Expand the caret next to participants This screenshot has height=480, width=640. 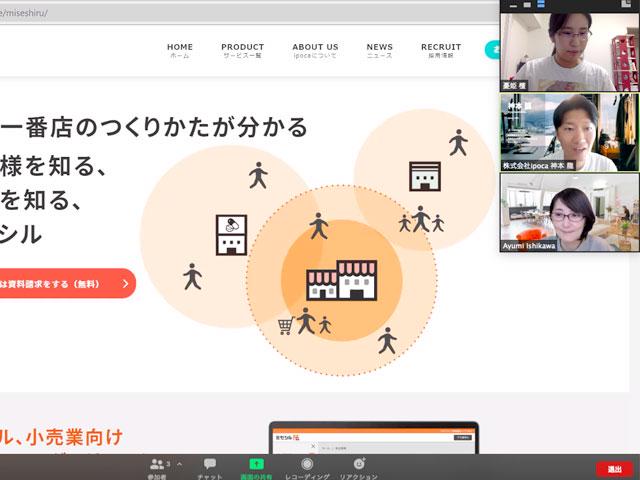coord(179,464)
